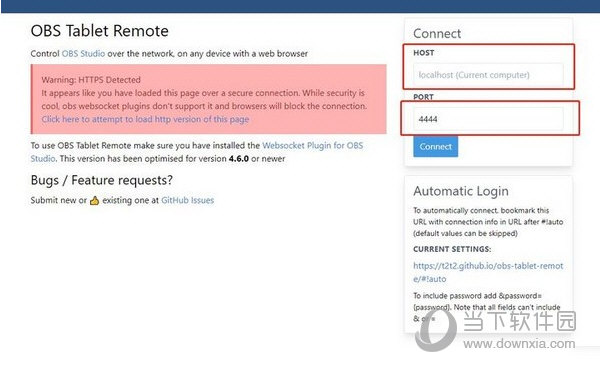Click the Warning: HTTPS Detected text

(x=91, y=80)
